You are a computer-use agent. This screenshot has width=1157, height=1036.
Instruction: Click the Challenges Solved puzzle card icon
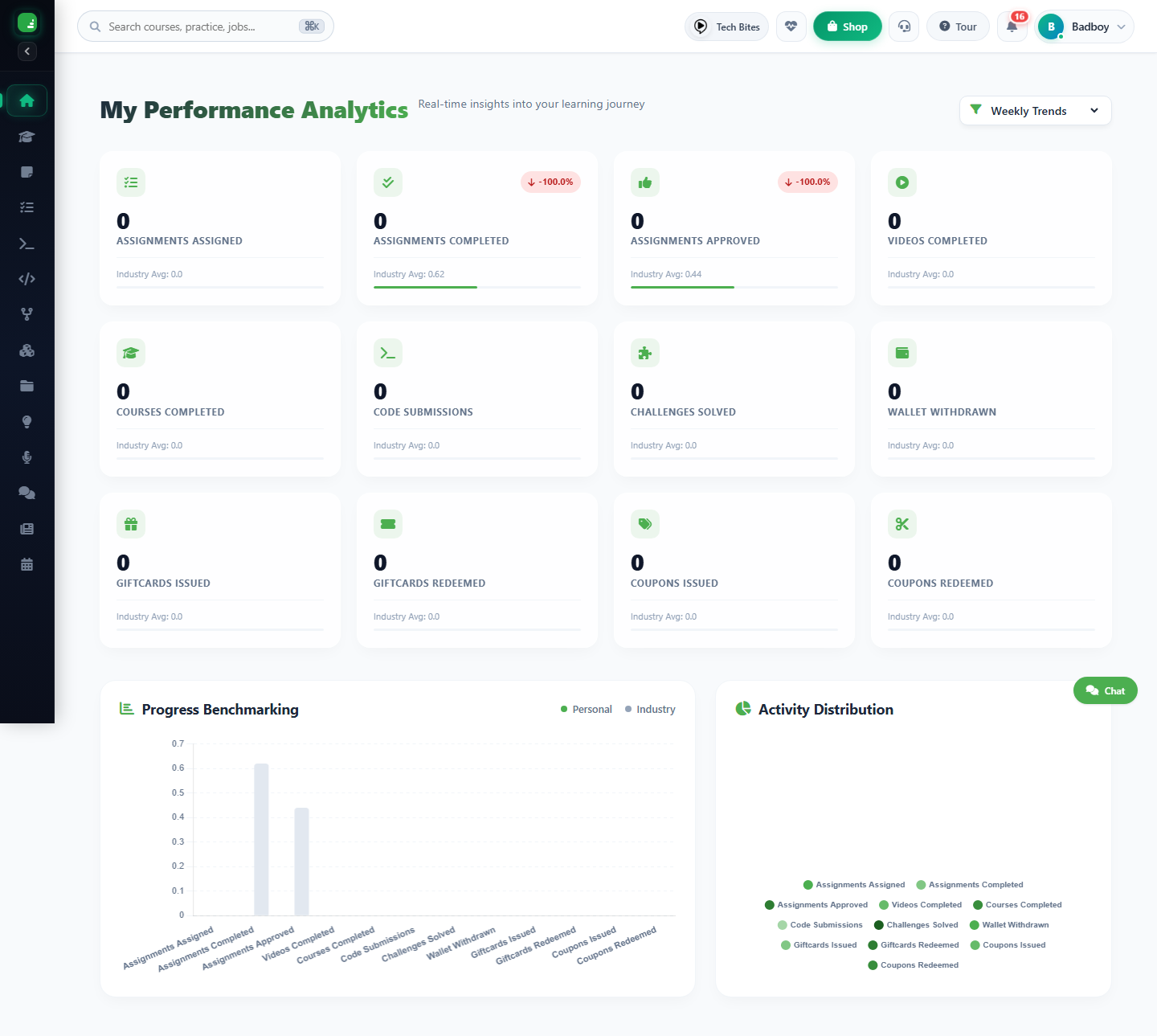645,353
